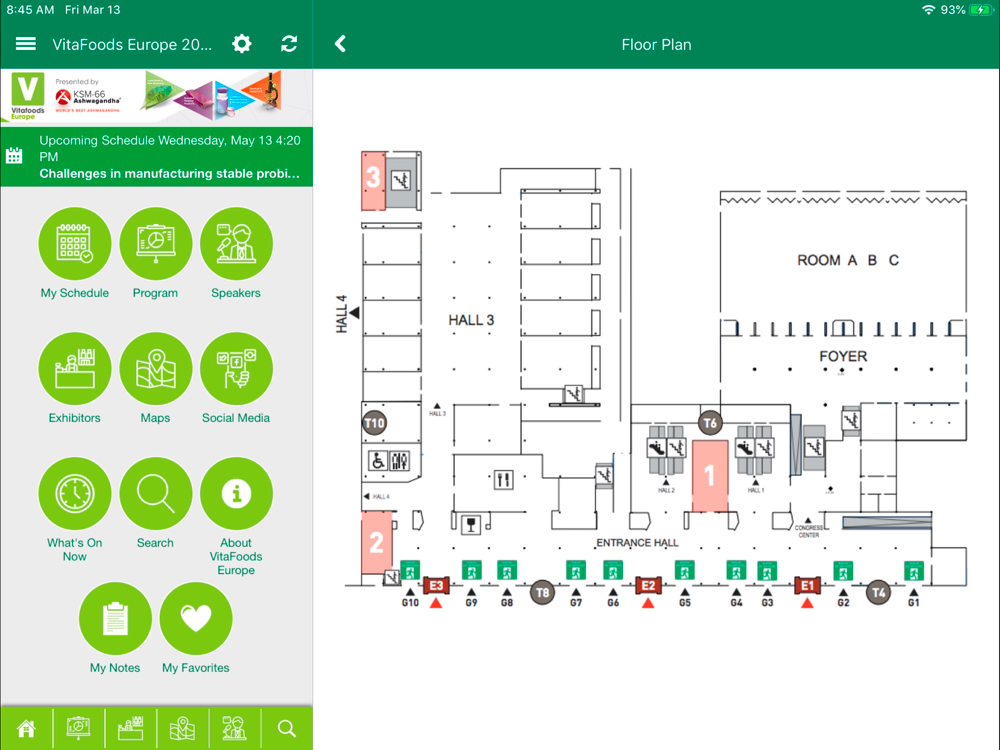Open the hamburger menu
Viewport: 1000px width, 750px height.
[x=26, y=44]
